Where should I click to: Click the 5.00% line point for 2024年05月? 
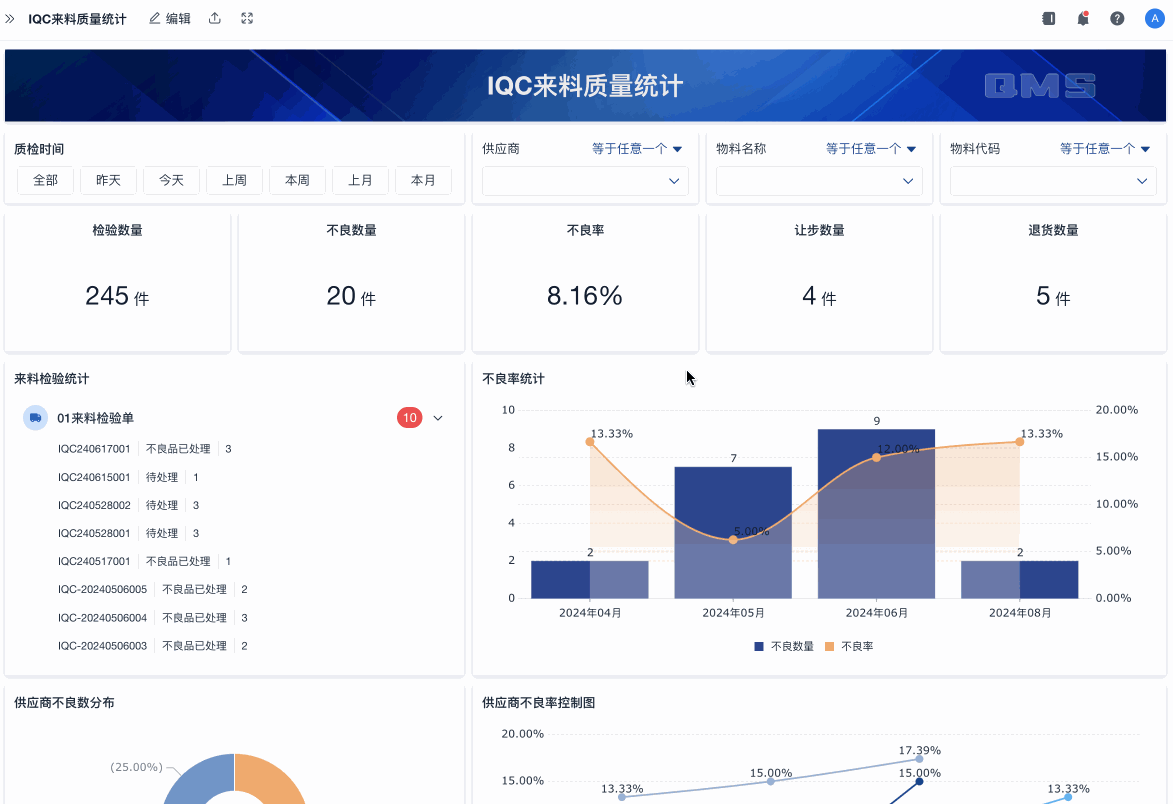(733, 539)
